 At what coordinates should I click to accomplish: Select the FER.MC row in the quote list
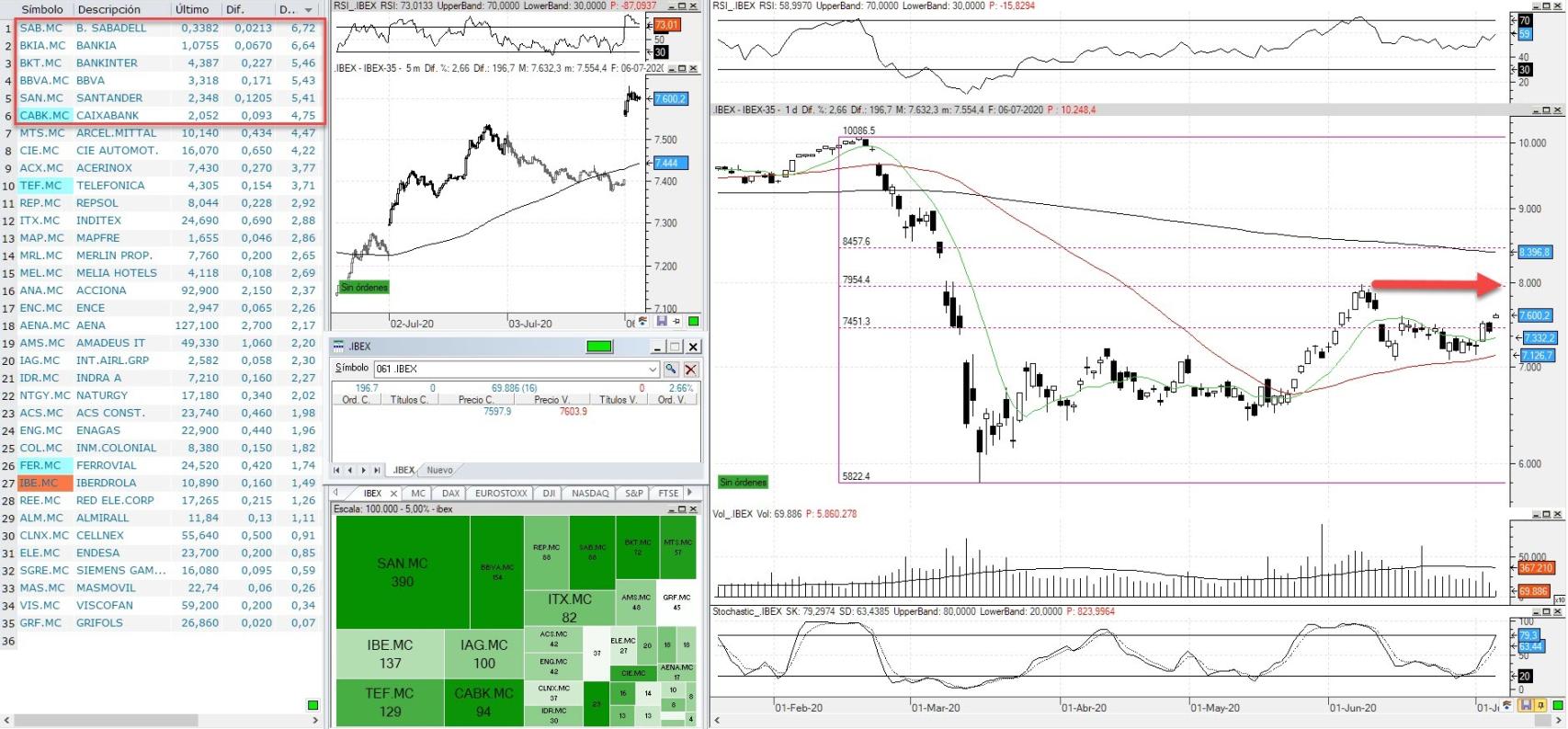pos(161,465)
